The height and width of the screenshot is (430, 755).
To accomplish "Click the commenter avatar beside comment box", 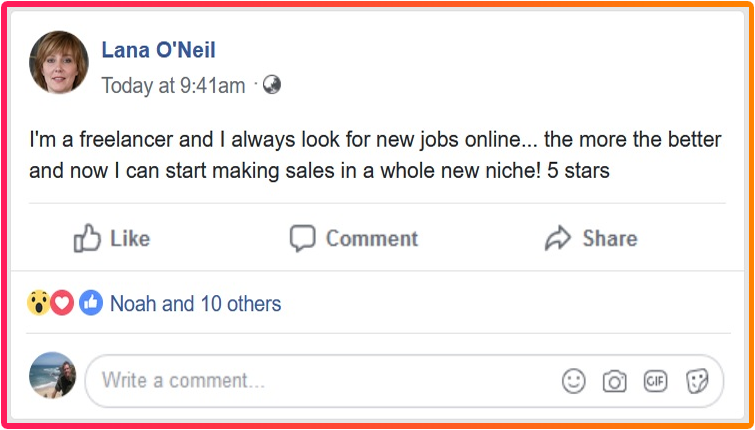I will pyautogui.click(x=53, y=376).
